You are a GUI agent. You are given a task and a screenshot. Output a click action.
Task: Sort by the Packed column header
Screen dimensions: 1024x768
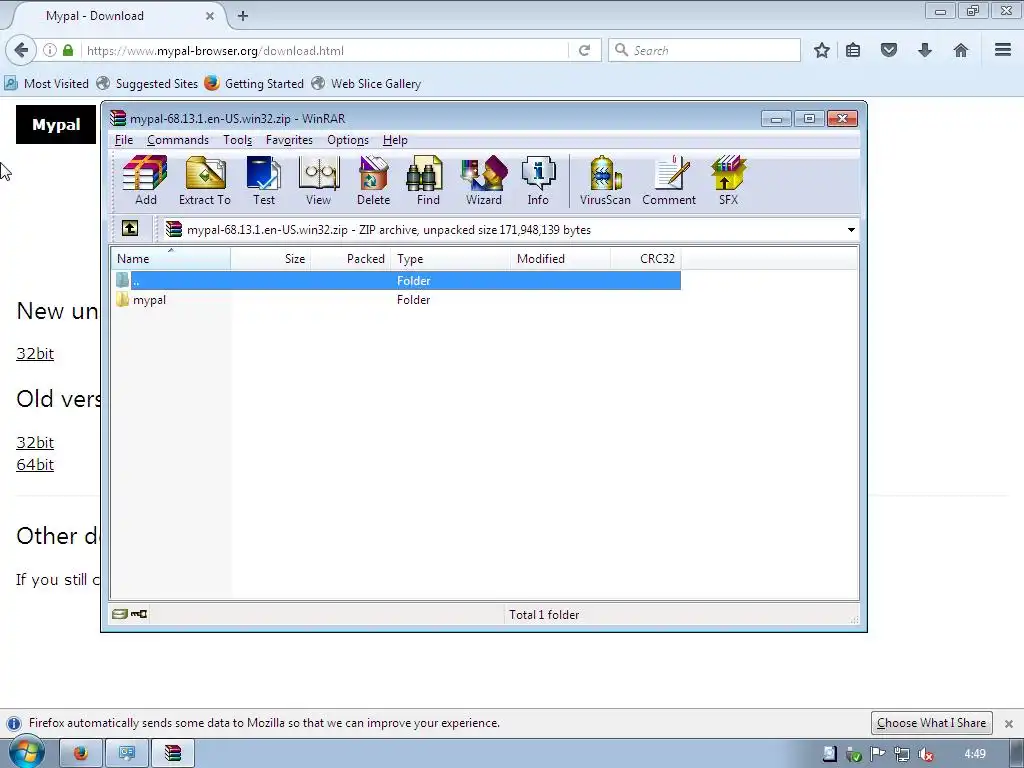tap(351, 259)
